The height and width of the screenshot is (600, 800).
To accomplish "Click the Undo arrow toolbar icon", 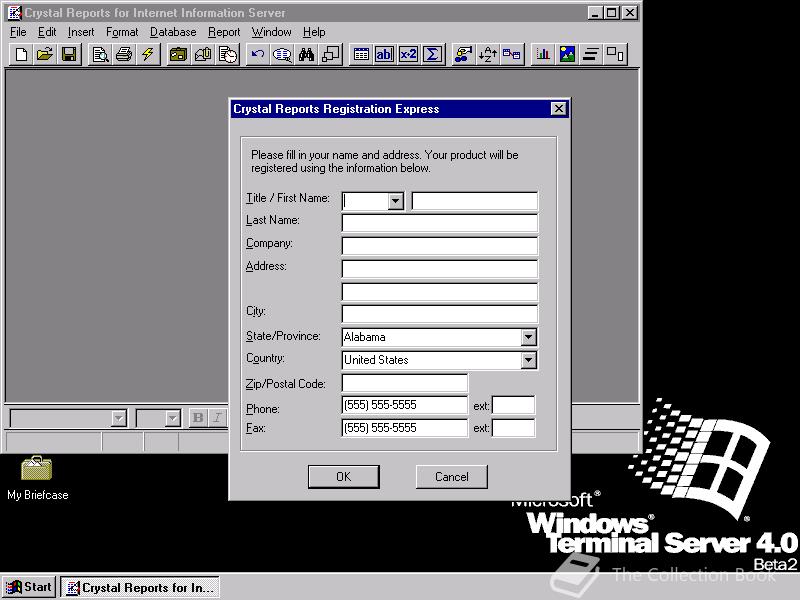I will coord(258,54).
